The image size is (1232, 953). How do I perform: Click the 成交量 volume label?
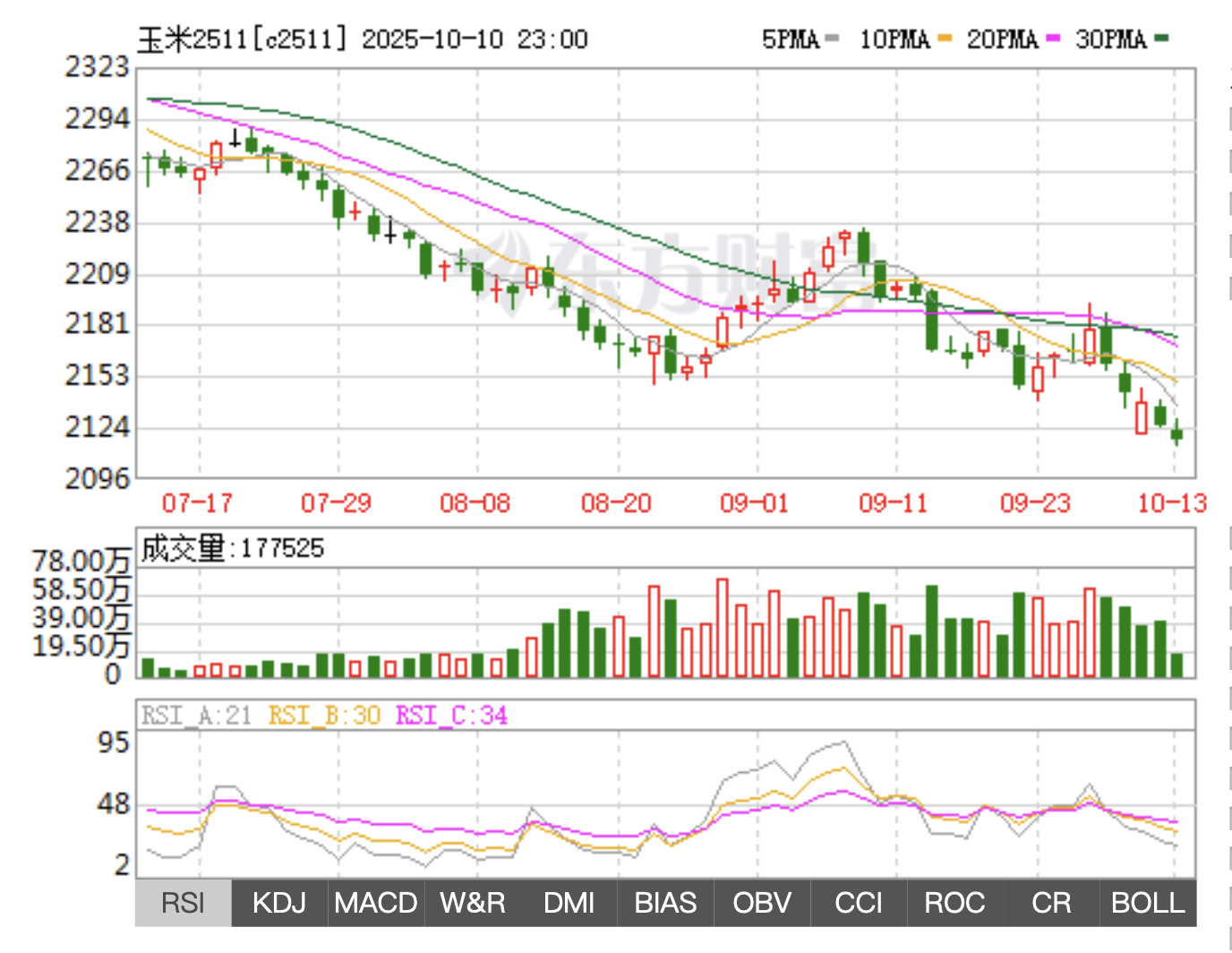(183, 548)
